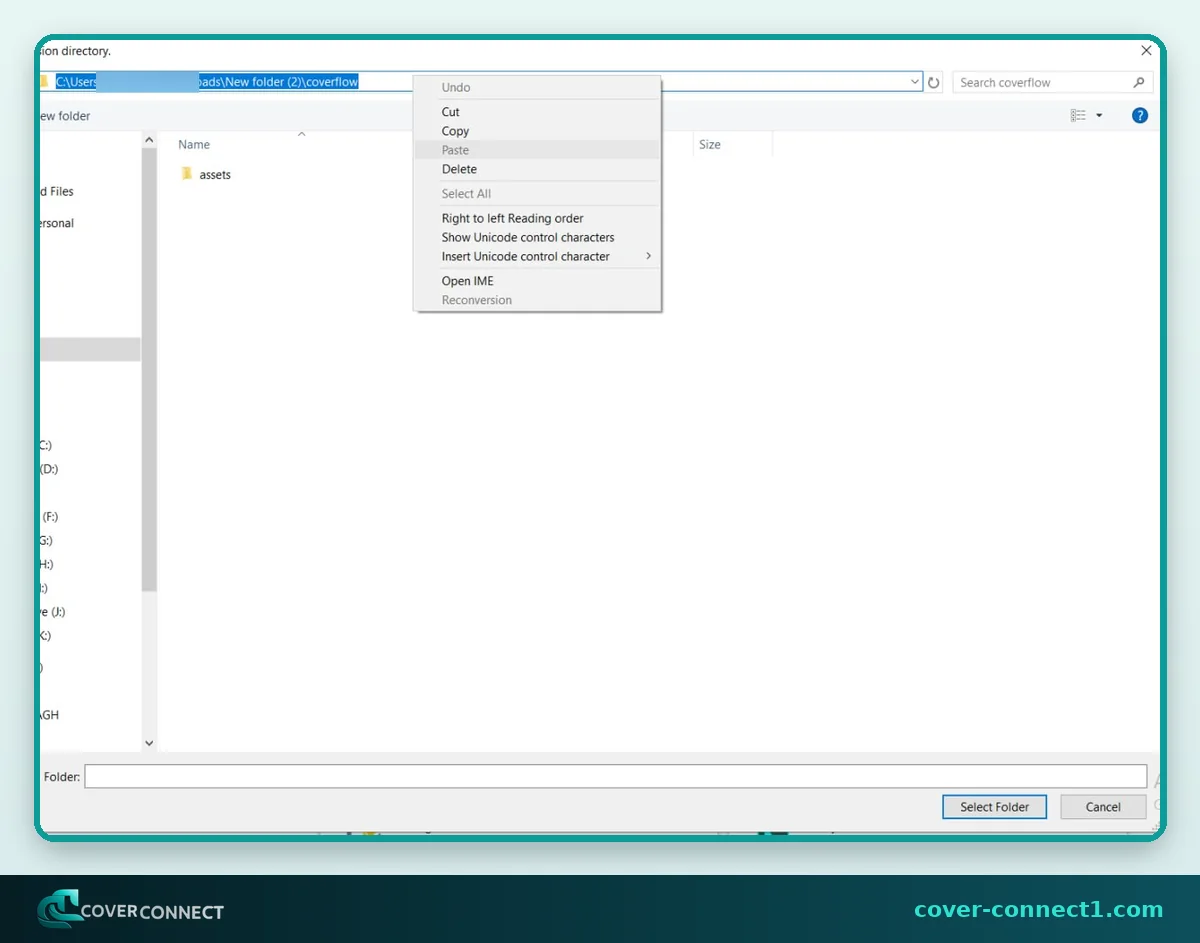Click the highlighted path in the address bar
This screenshot has height=943, width=1200.
(x=207, y=82)
